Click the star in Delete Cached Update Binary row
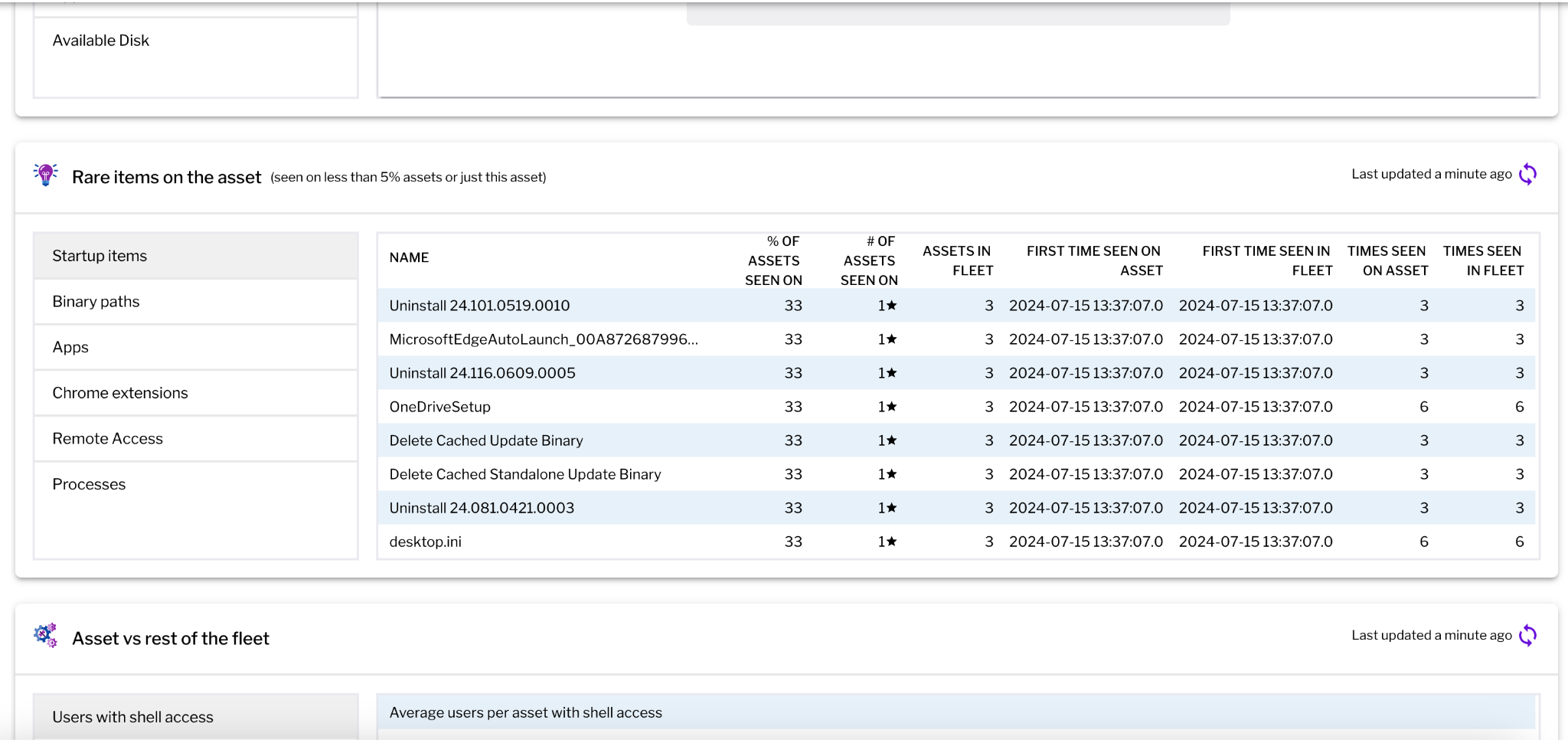The image size is (1568, 740). point(892,440)
